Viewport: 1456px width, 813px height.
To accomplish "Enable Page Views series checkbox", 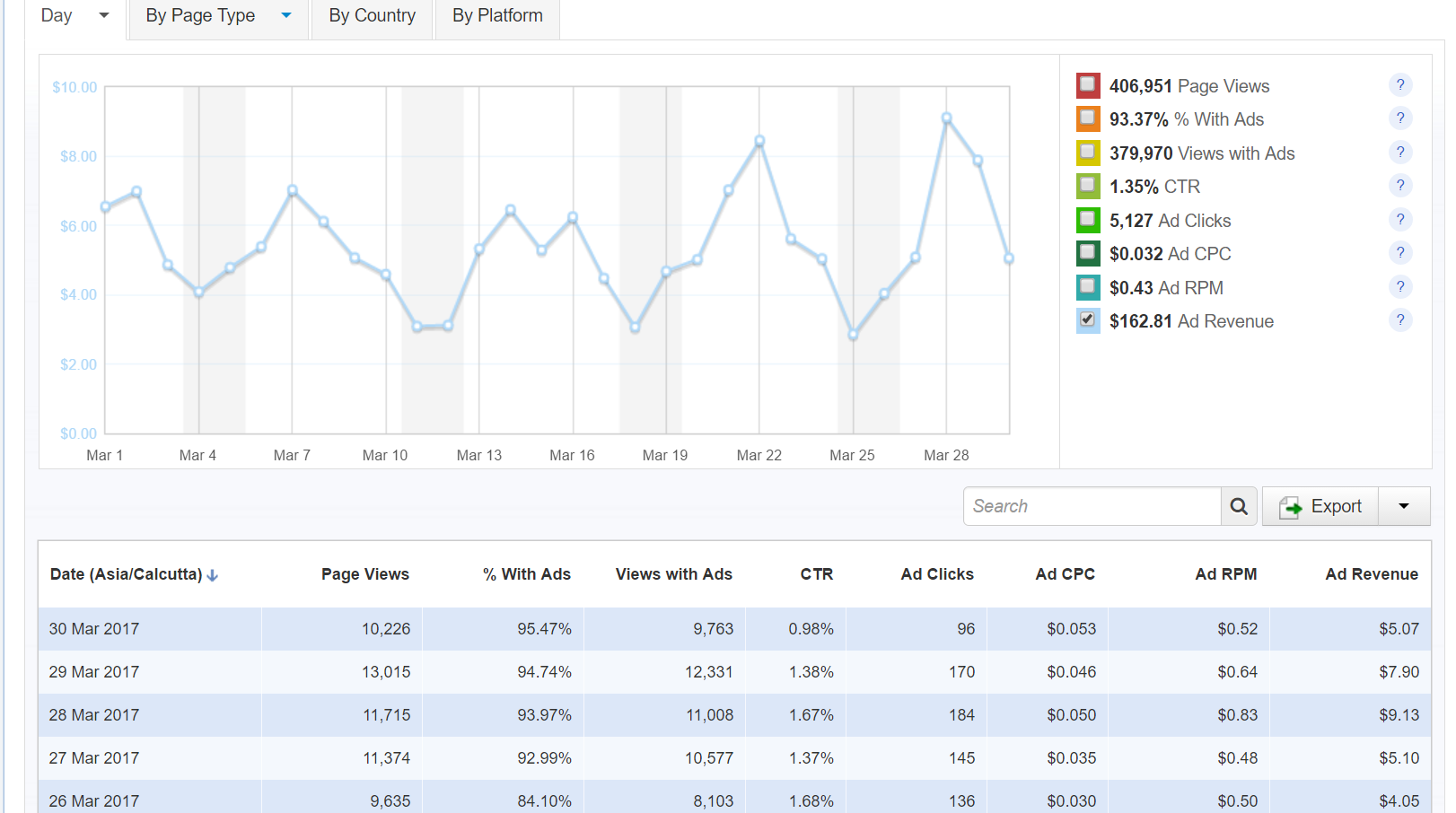I will coord(1088,85).
